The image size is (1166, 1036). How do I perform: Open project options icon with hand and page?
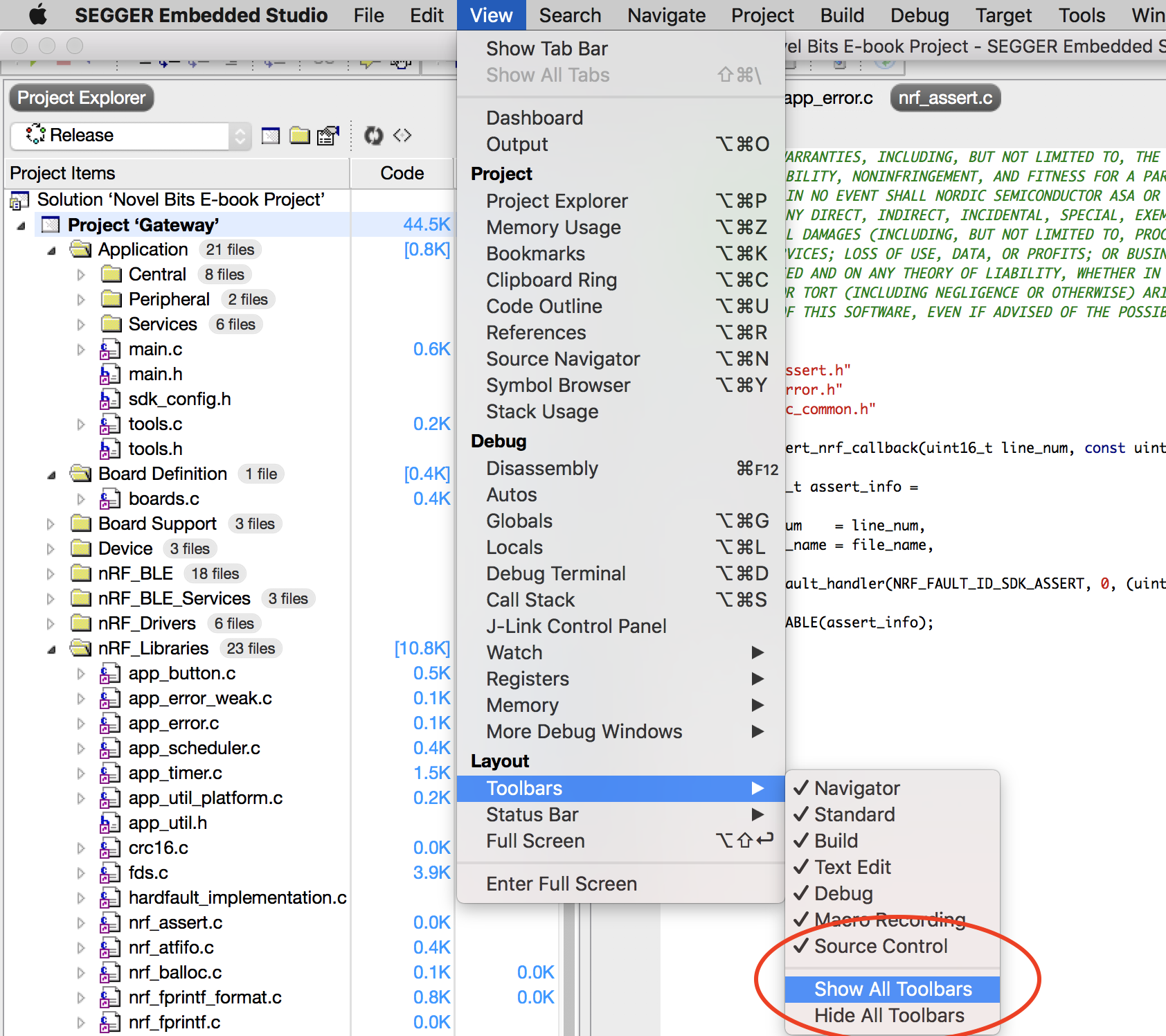(x=328, y=136)
